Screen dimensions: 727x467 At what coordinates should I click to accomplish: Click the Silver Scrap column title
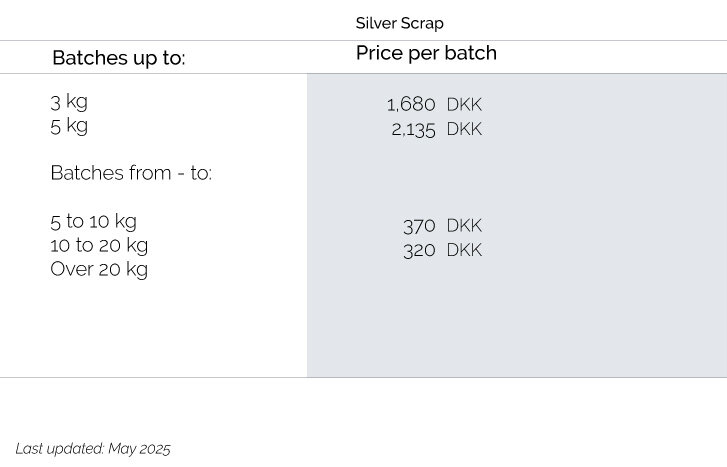399,23
